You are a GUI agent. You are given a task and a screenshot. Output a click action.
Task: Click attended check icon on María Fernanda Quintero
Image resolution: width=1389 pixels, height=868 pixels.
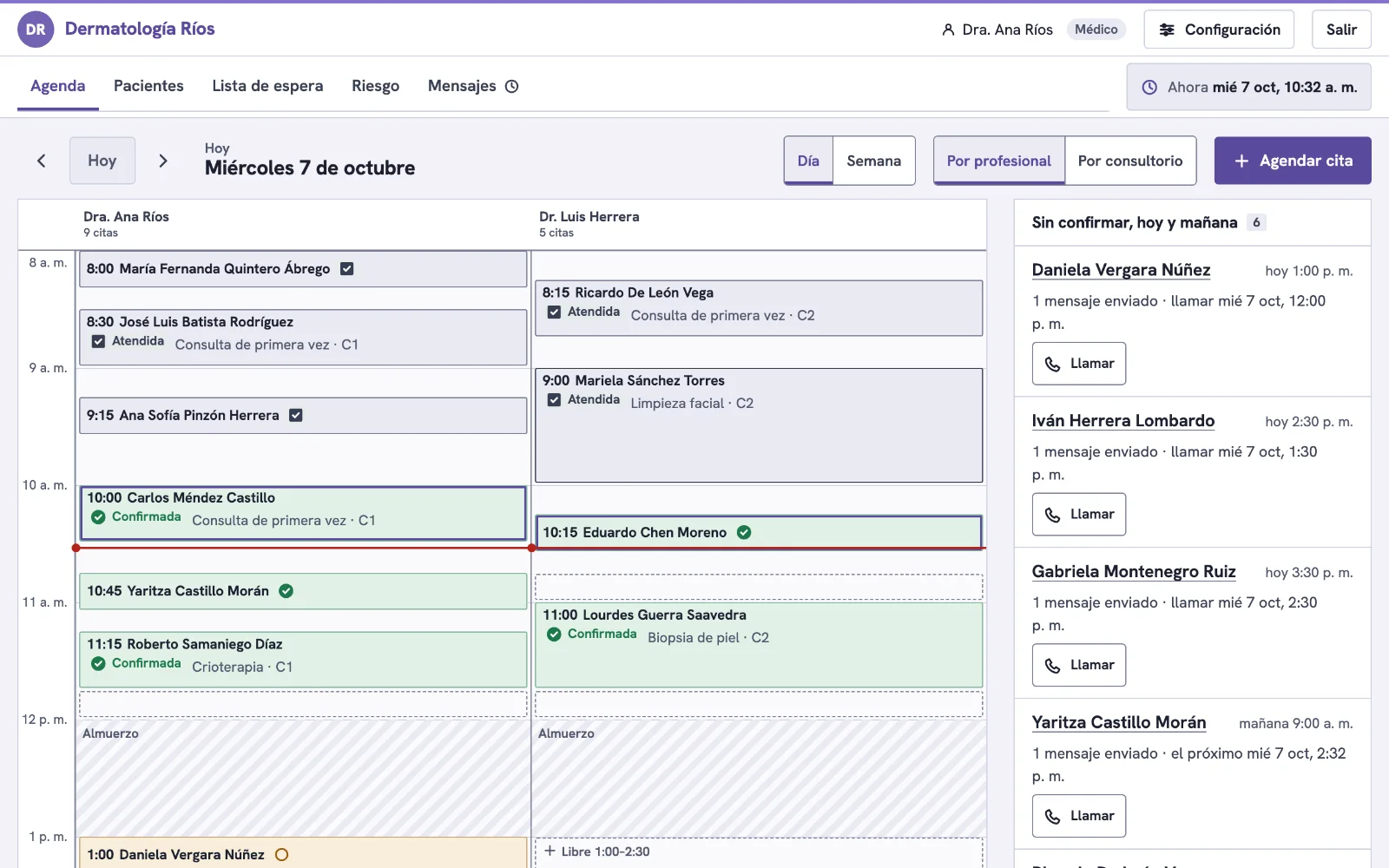pos(347,269)
